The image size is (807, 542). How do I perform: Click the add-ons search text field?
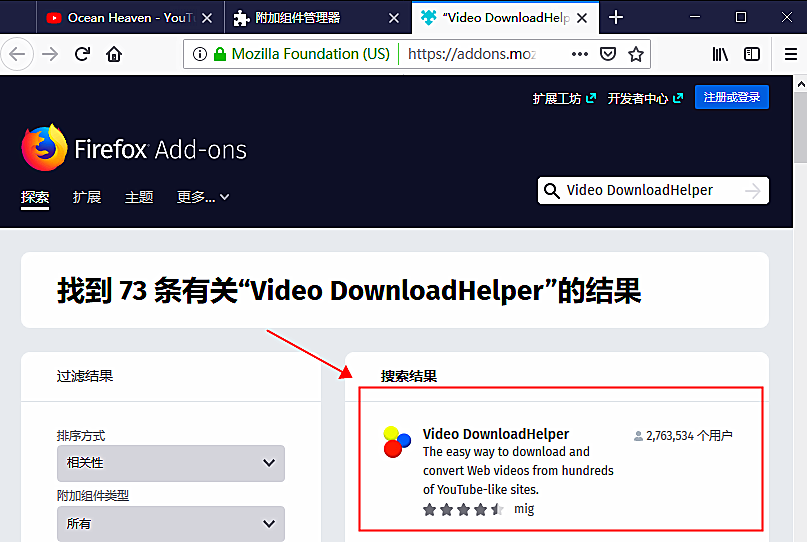point(653,190)
